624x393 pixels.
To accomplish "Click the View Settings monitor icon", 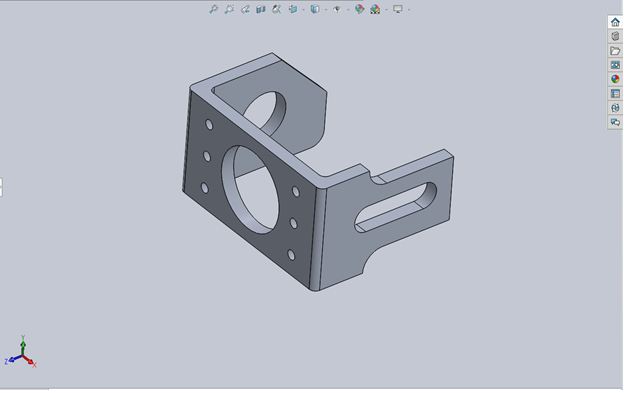I will [398, 9].
